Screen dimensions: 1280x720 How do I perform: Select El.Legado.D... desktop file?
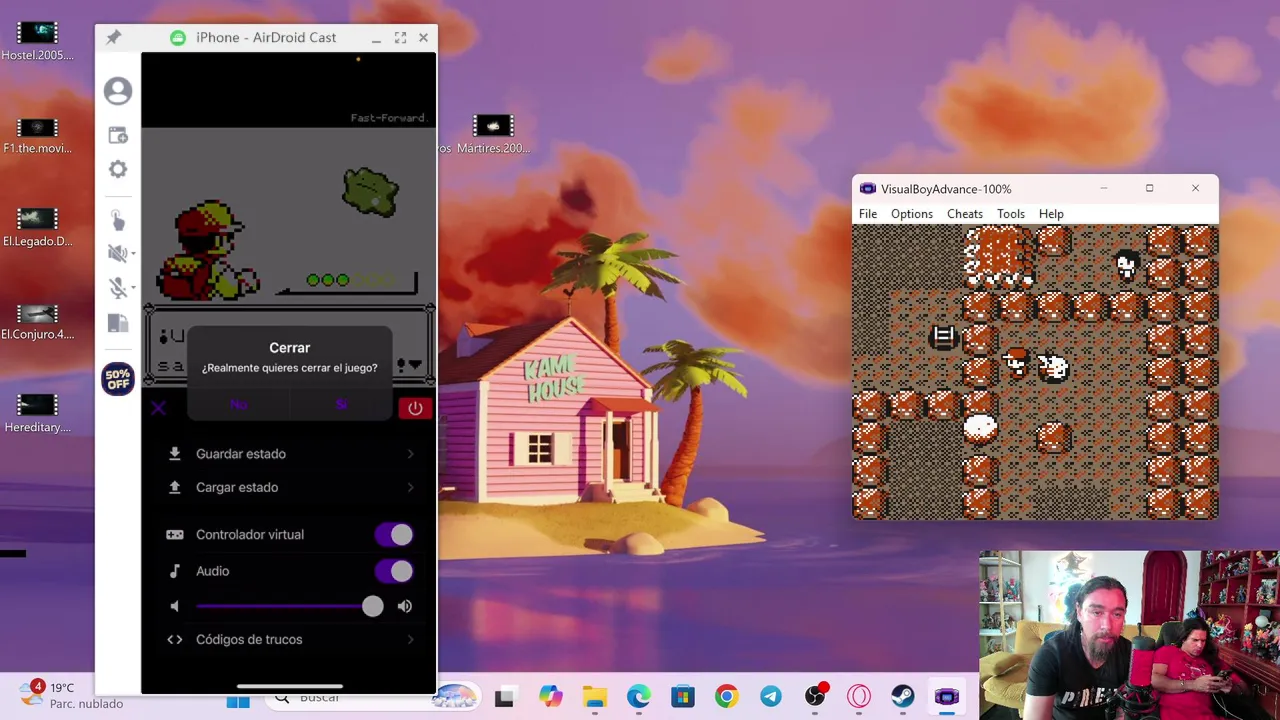[38, 227]
